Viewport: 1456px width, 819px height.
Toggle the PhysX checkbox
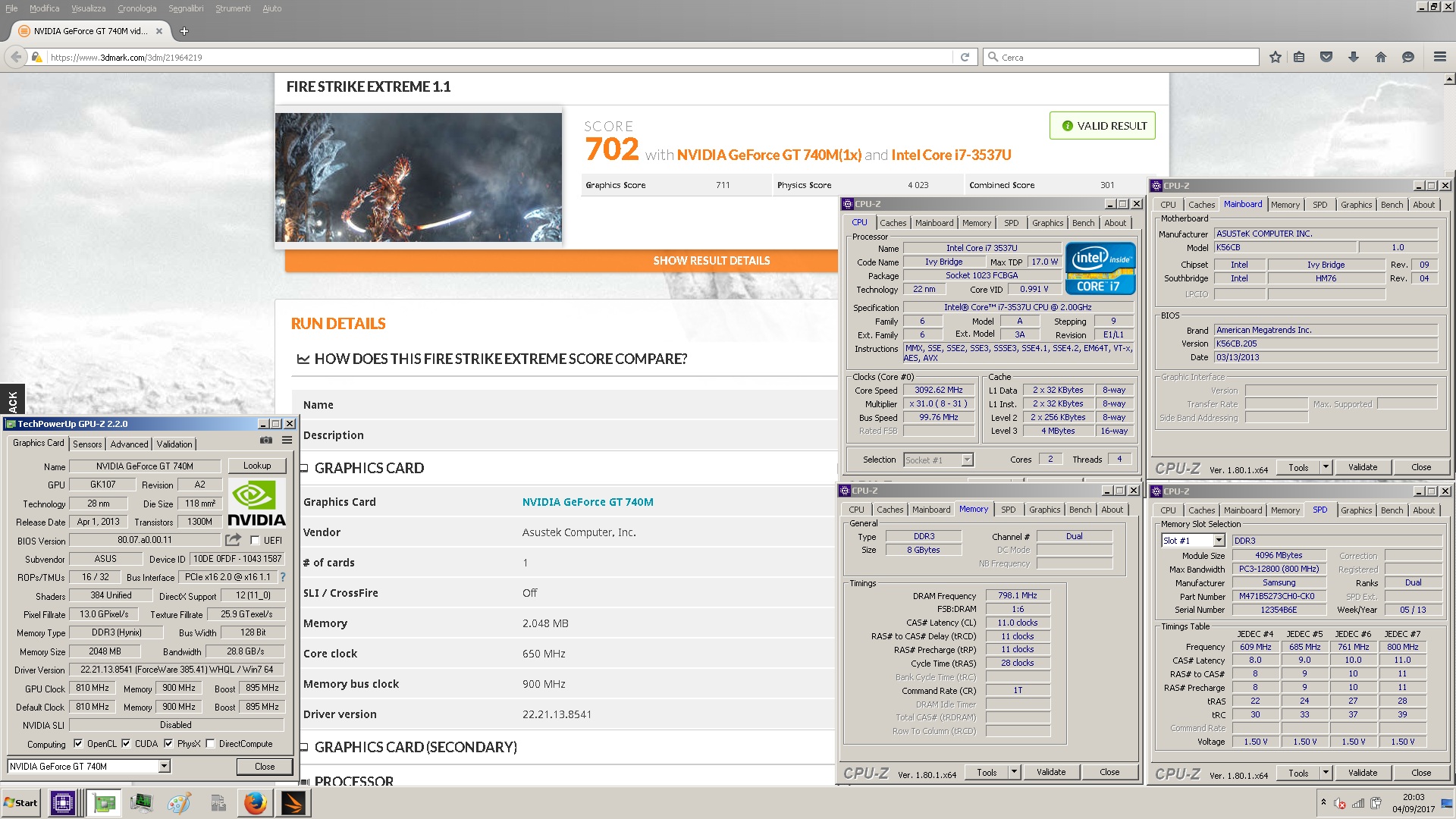pyautogui.click(x=168, y=744)
